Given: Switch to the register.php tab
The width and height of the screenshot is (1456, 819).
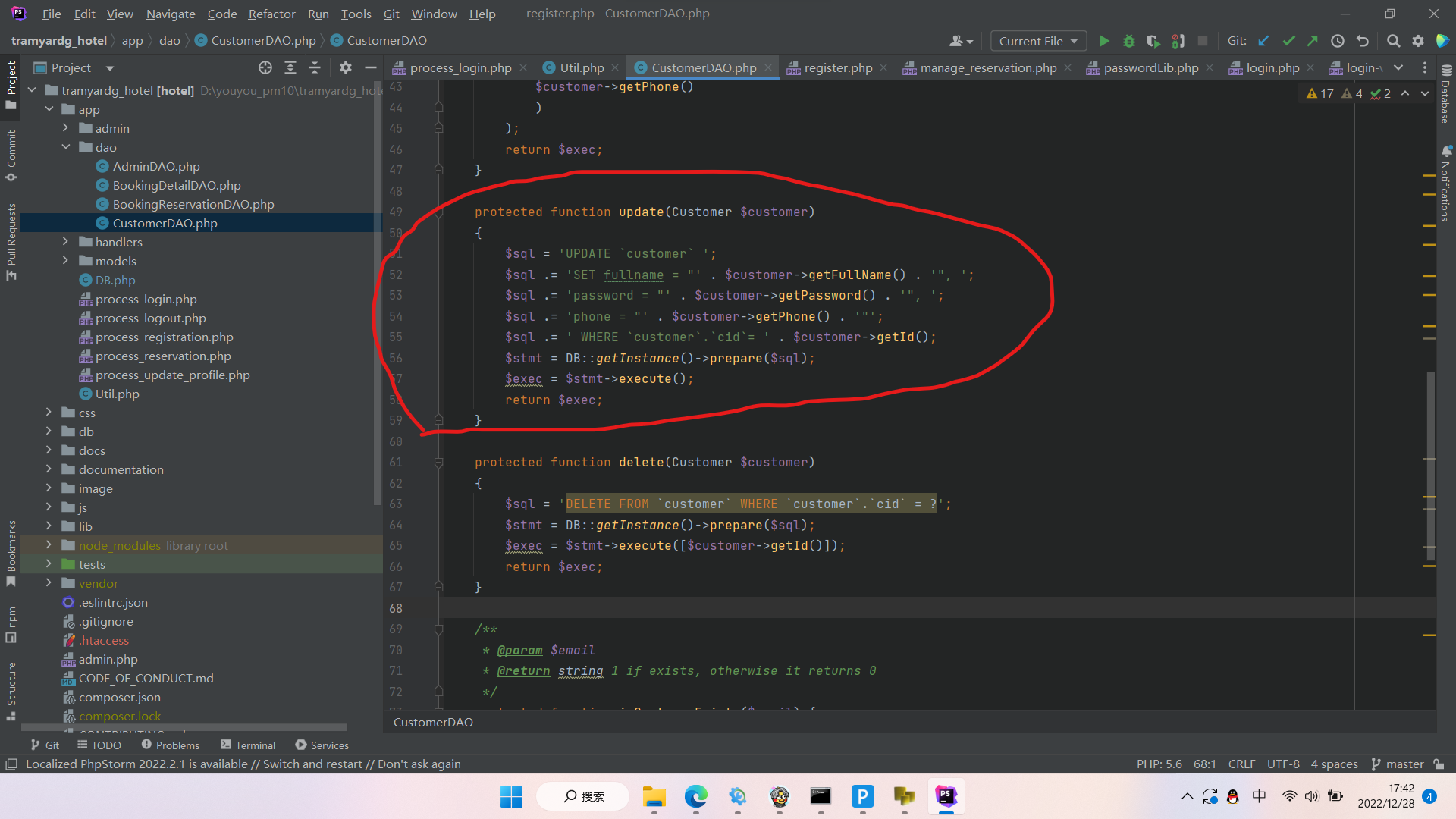Looking at the screenshot, I should tap(838, 67).
